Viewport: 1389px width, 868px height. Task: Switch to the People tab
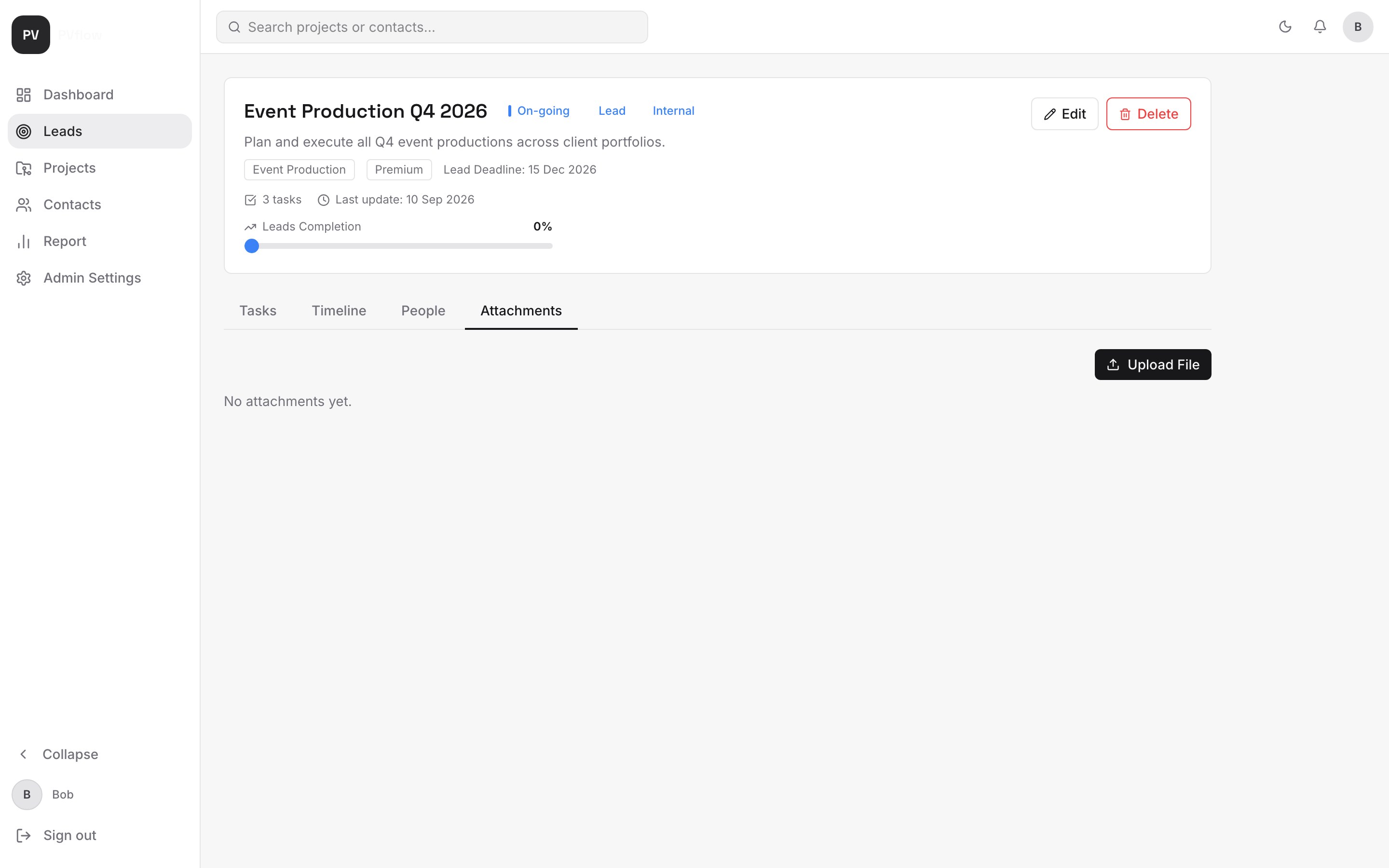click(x=423, y=311)
